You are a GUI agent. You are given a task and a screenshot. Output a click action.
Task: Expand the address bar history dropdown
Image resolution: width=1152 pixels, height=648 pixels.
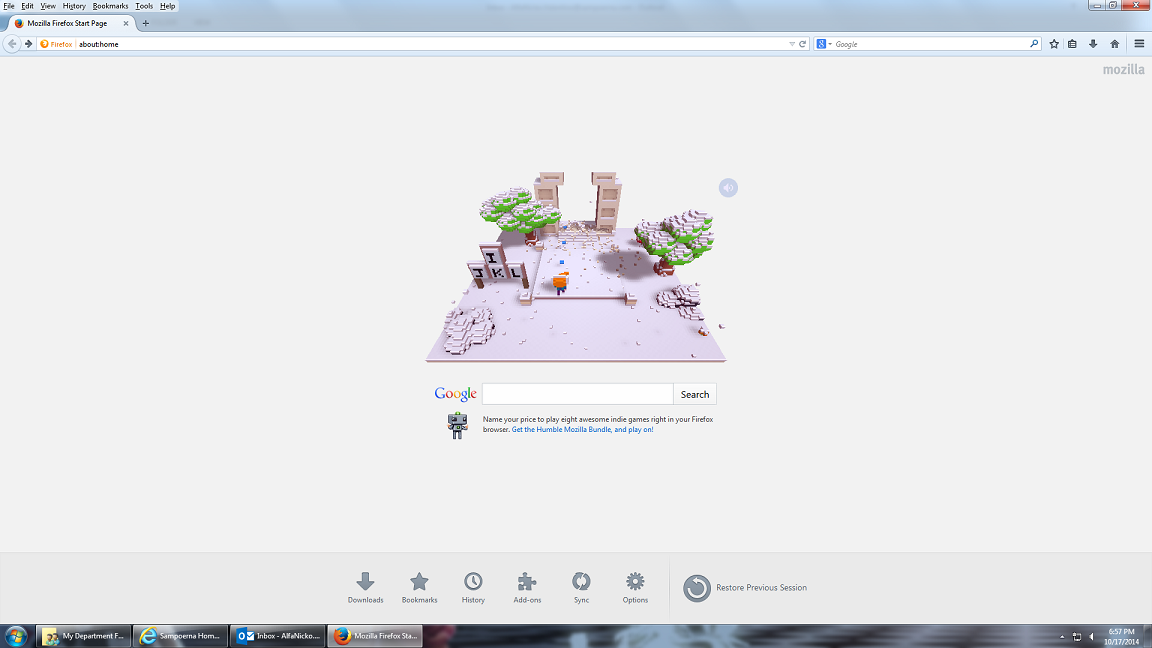792,44
